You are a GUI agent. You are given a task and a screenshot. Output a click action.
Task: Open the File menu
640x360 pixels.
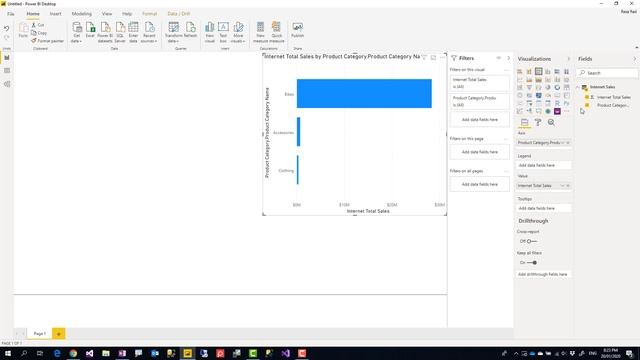[11, 14]
